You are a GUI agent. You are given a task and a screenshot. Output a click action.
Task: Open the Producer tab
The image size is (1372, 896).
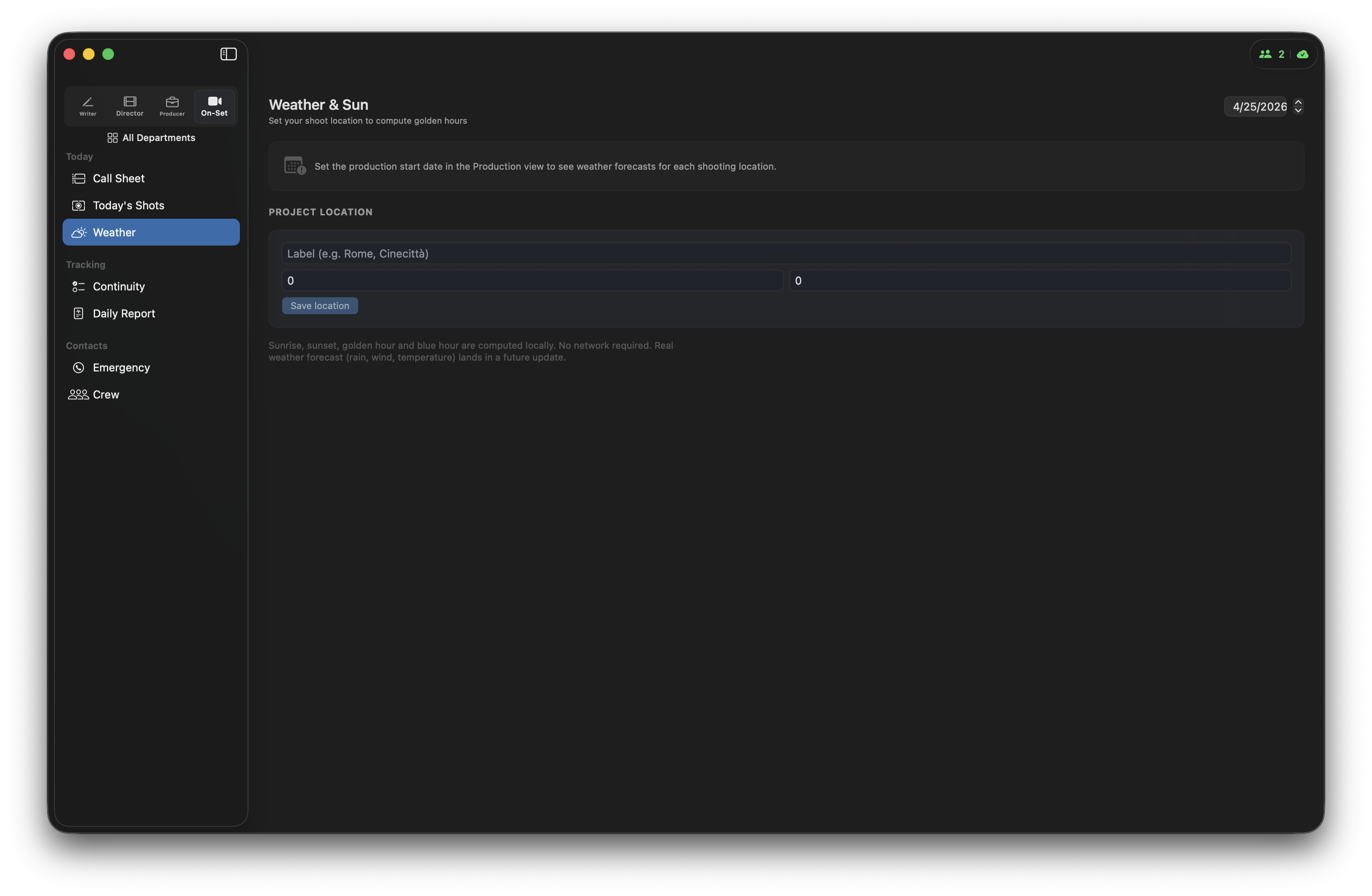[172, 106]
